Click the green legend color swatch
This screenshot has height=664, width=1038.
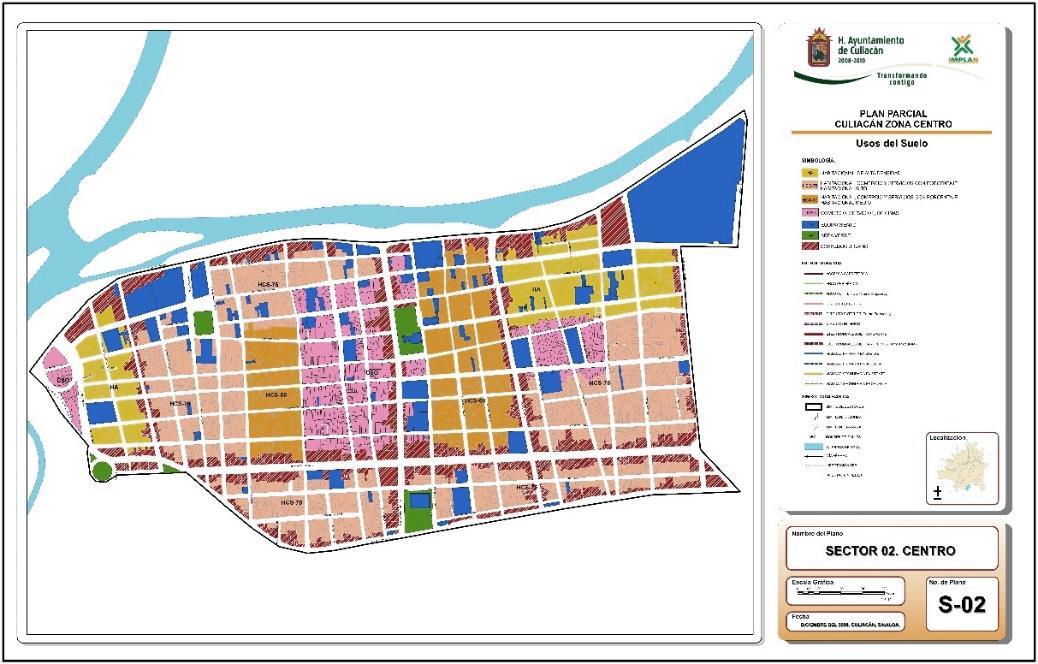pyautogui.click(x=810, y=234)
